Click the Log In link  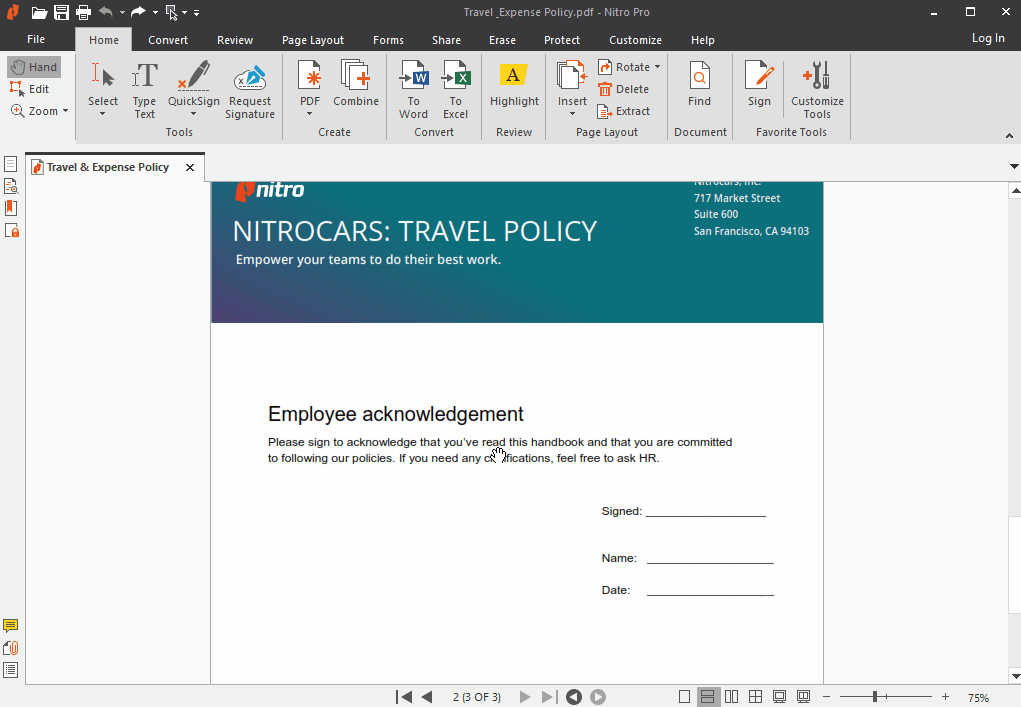pos(988,38)
